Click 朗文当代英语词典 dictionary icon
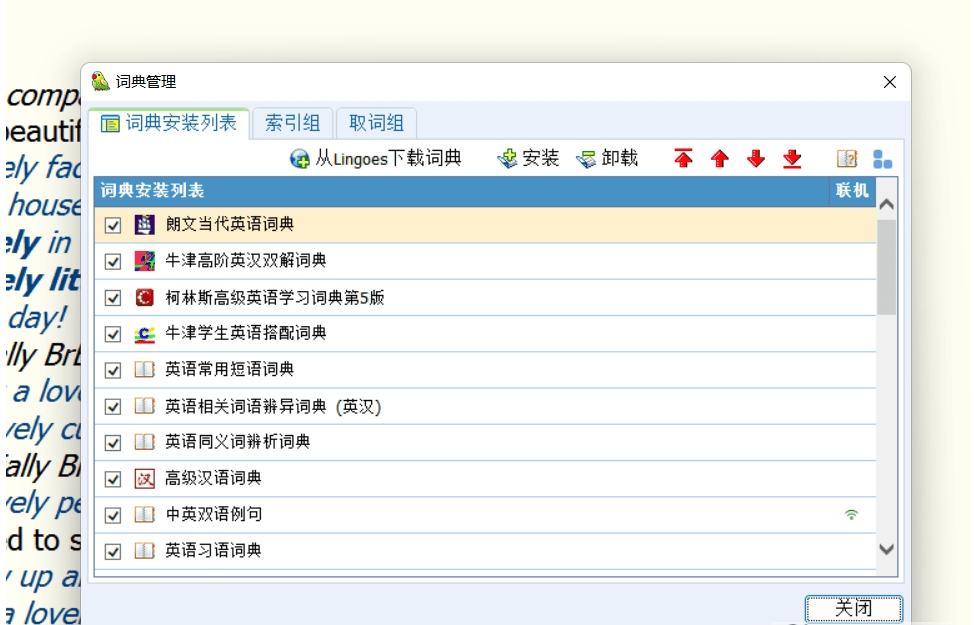Screen dimensions: 974x625 (145, 224)
